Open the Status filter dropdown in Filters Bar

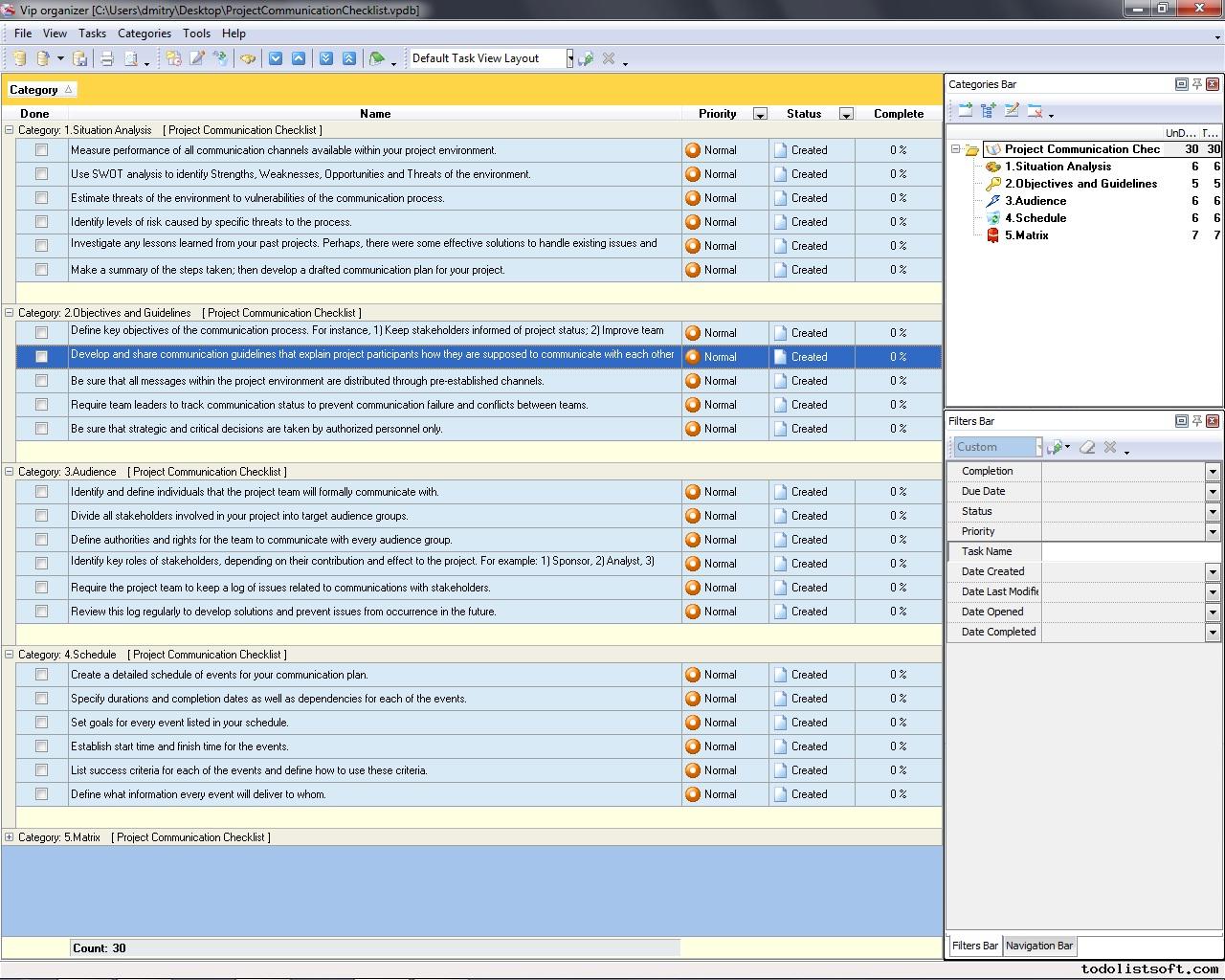tap(1212, 511)
